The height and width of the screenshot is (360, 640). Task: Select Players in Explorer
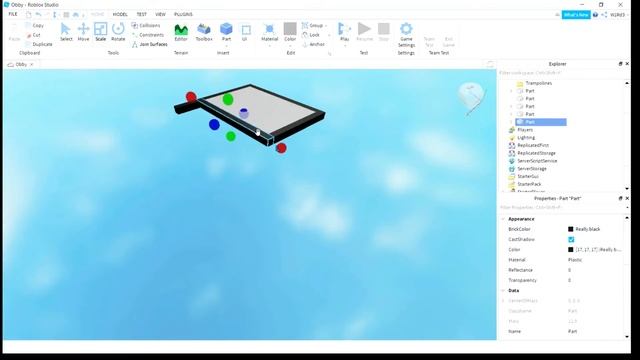526,130
